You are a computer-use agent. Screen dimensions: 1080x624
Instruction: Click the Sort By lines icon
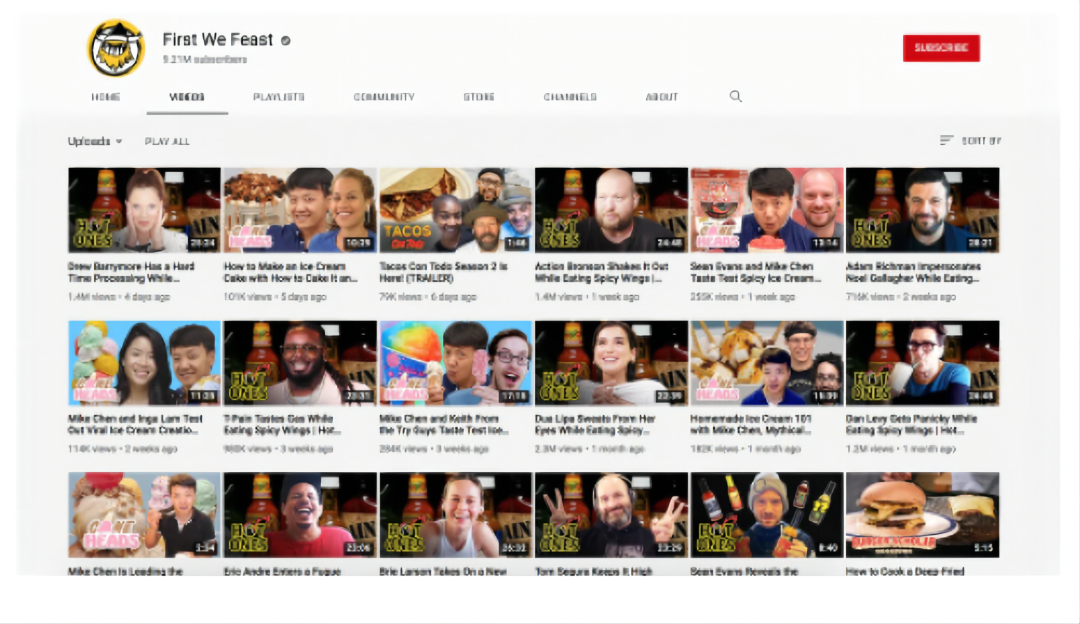pyautogui.click(x=946, y=141)
